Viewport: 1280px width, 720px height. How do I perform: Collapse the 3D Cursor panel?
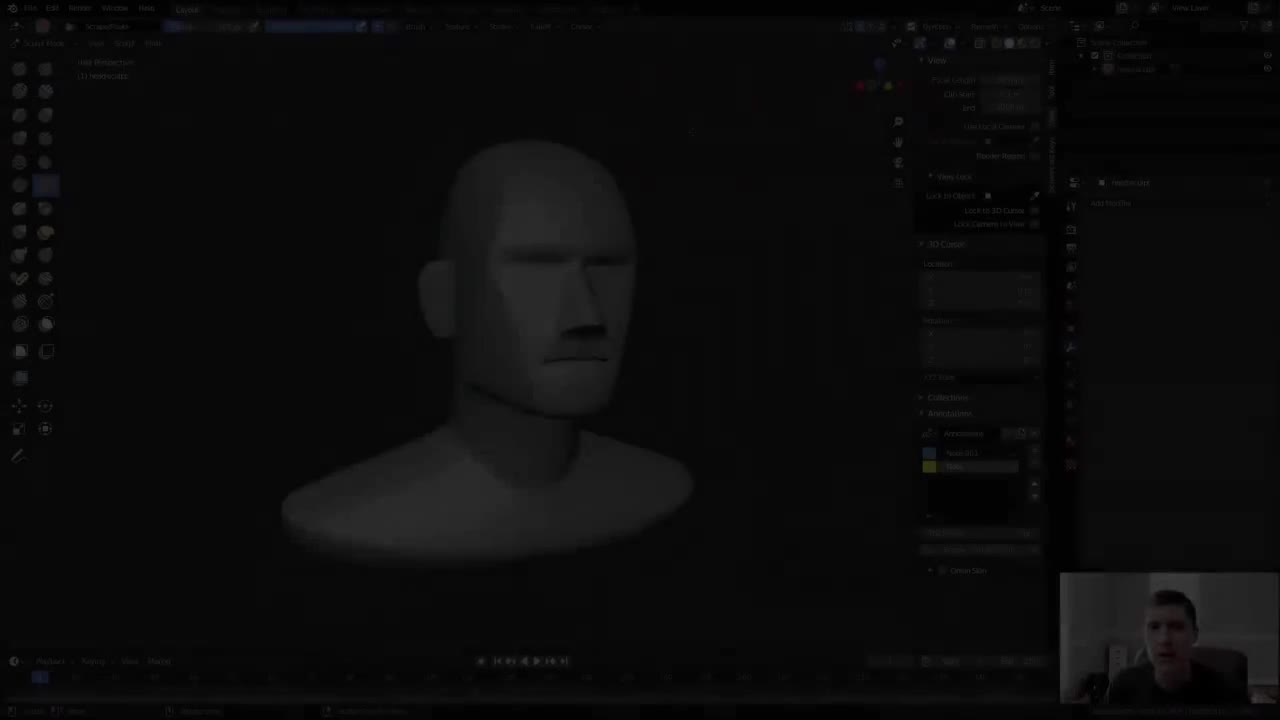click(x=922, y=244)
